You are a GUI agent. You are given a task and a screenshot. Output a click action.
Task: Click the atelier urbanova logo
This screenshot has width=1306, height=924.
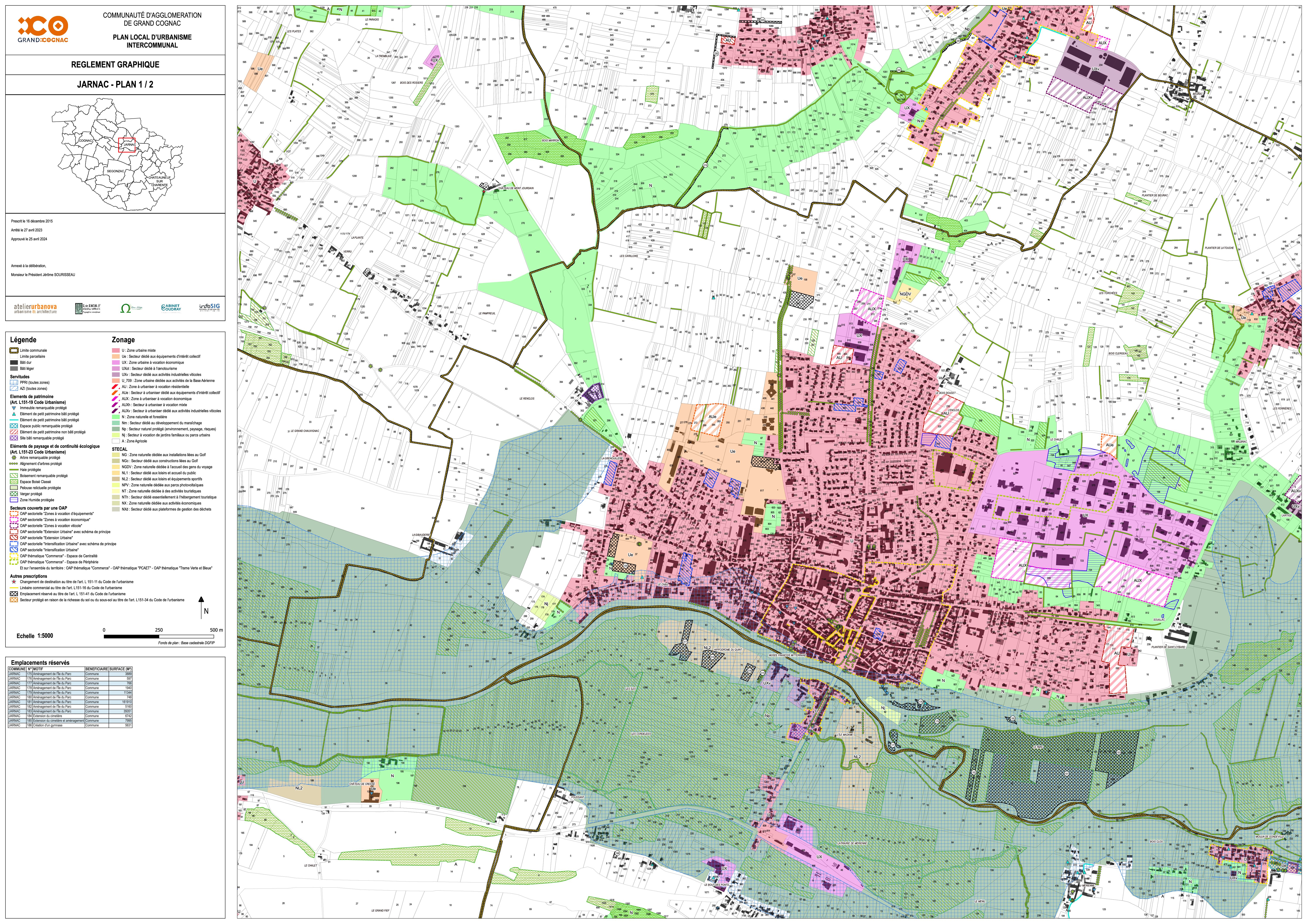coord(35,308)
